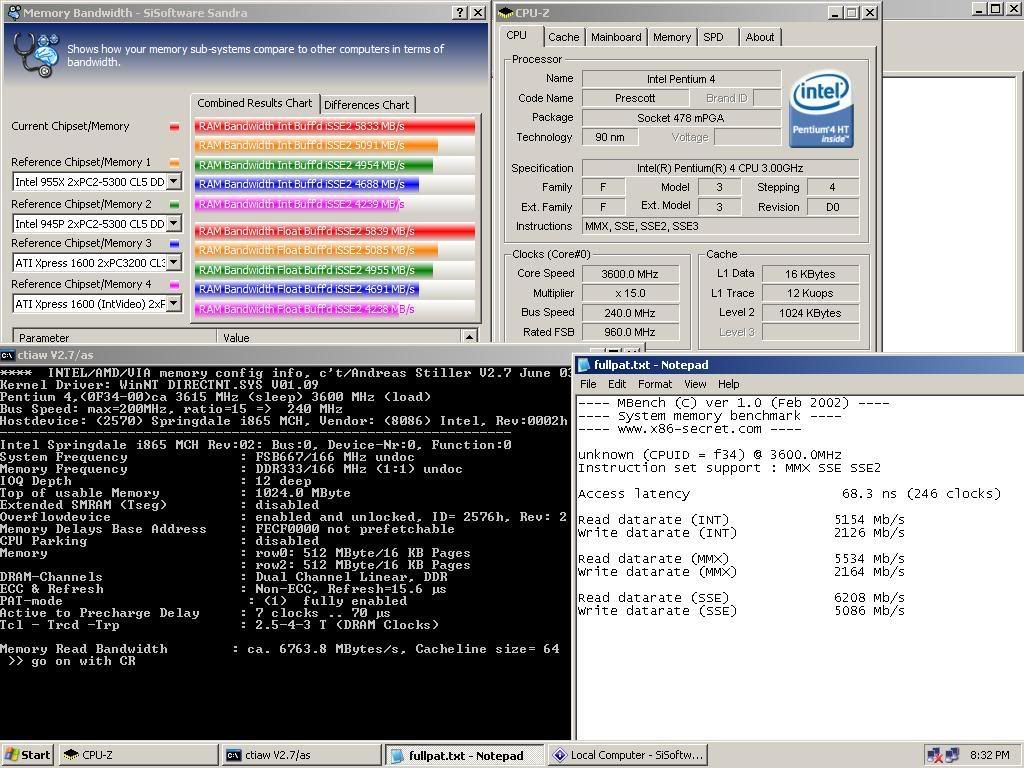1024x768 pixels.
Task: Click Level 2 cache 1024 KBytes field
Action: pyautogui.click(x=810, y=313)
